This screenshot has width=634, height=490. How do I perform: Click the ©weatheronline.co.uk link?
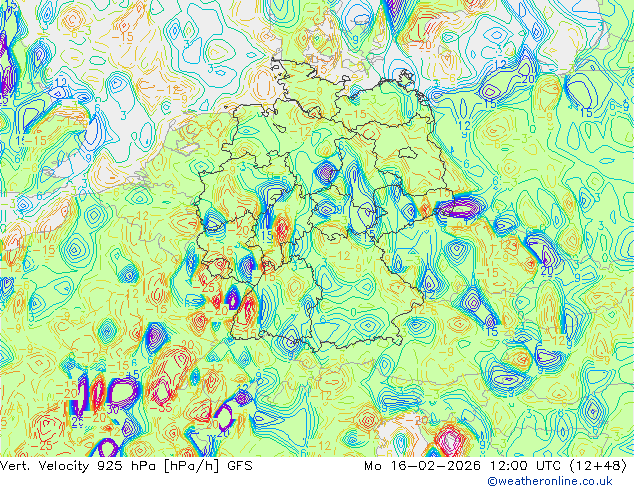(549, 481)
